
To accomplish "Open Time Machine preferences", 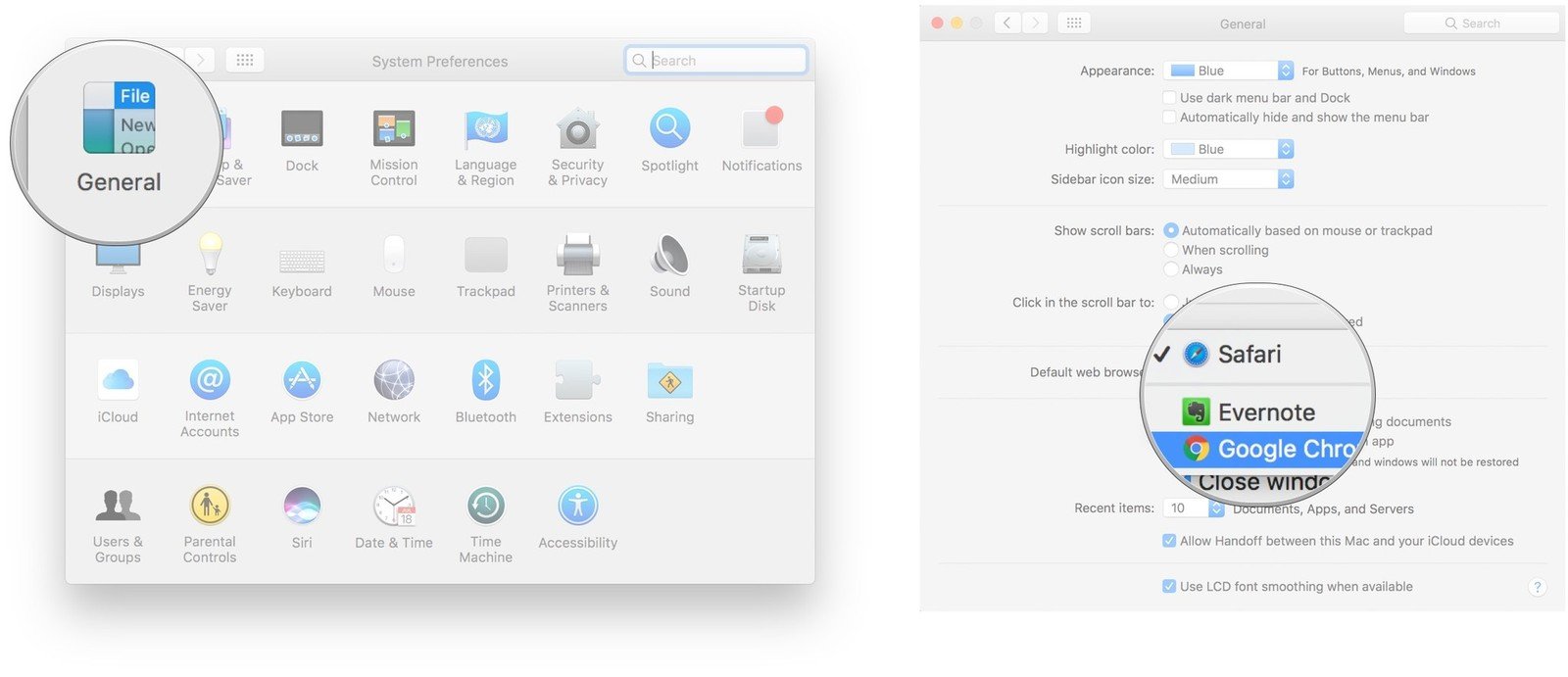I will point(486,524).
